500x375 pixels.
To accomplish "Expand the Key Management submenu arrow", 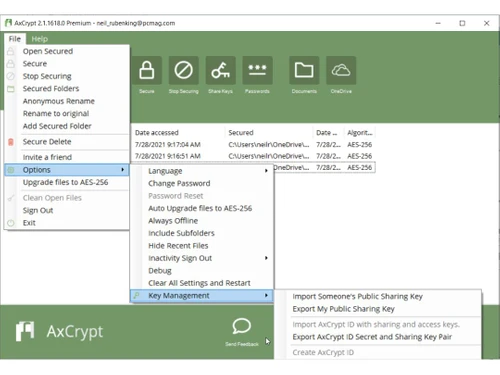I will coord(266,295).
